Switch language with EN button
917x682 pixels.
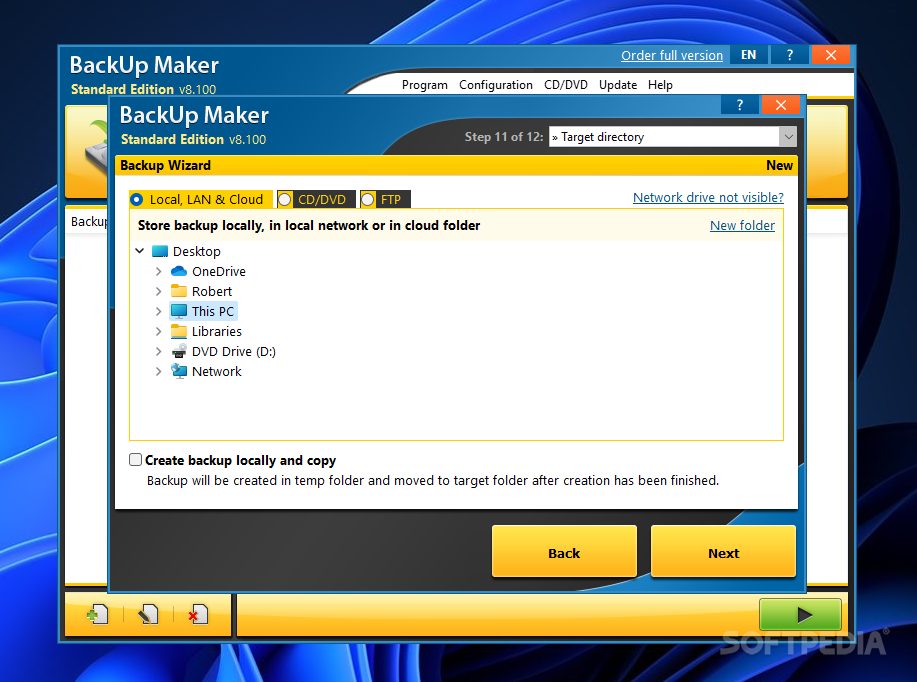tap(749, 55)
